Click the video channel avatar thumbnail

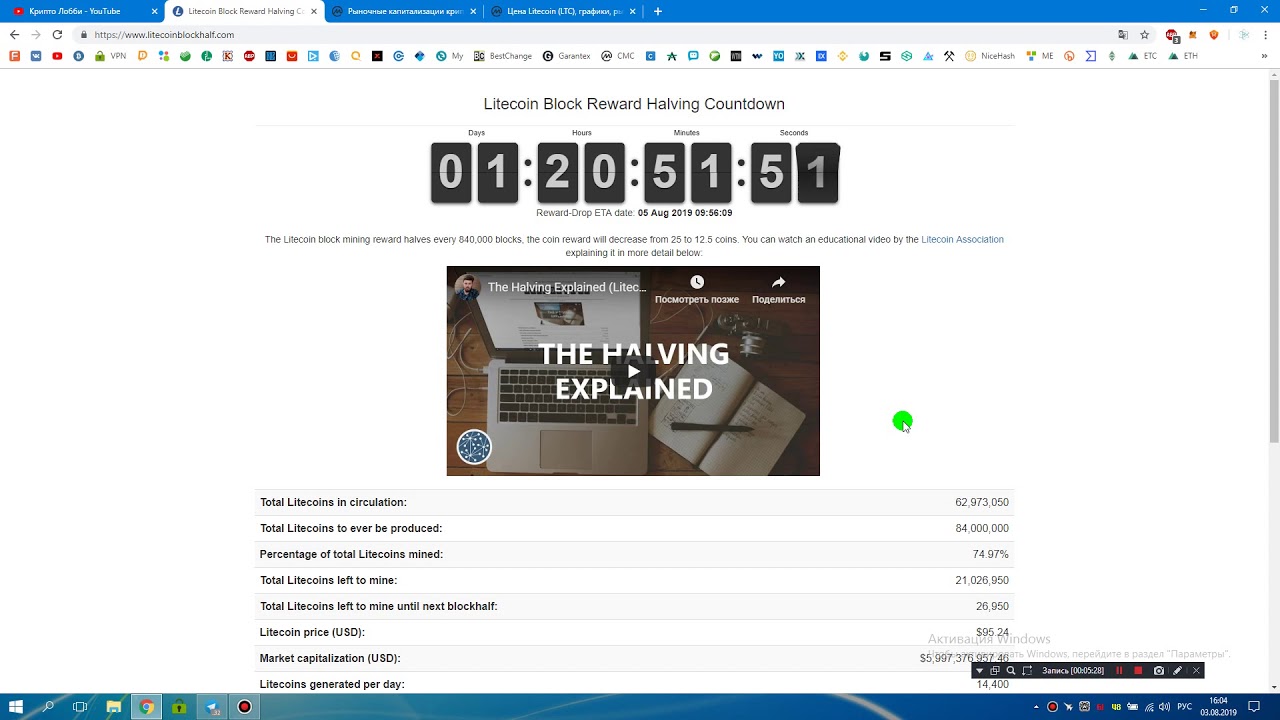pyautogui.click(x=466, y=287)
